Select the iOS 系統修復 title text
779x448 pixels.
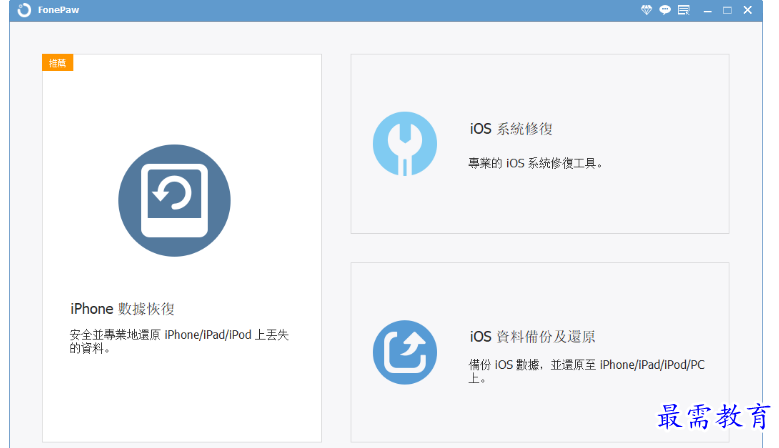pos(511,129)
